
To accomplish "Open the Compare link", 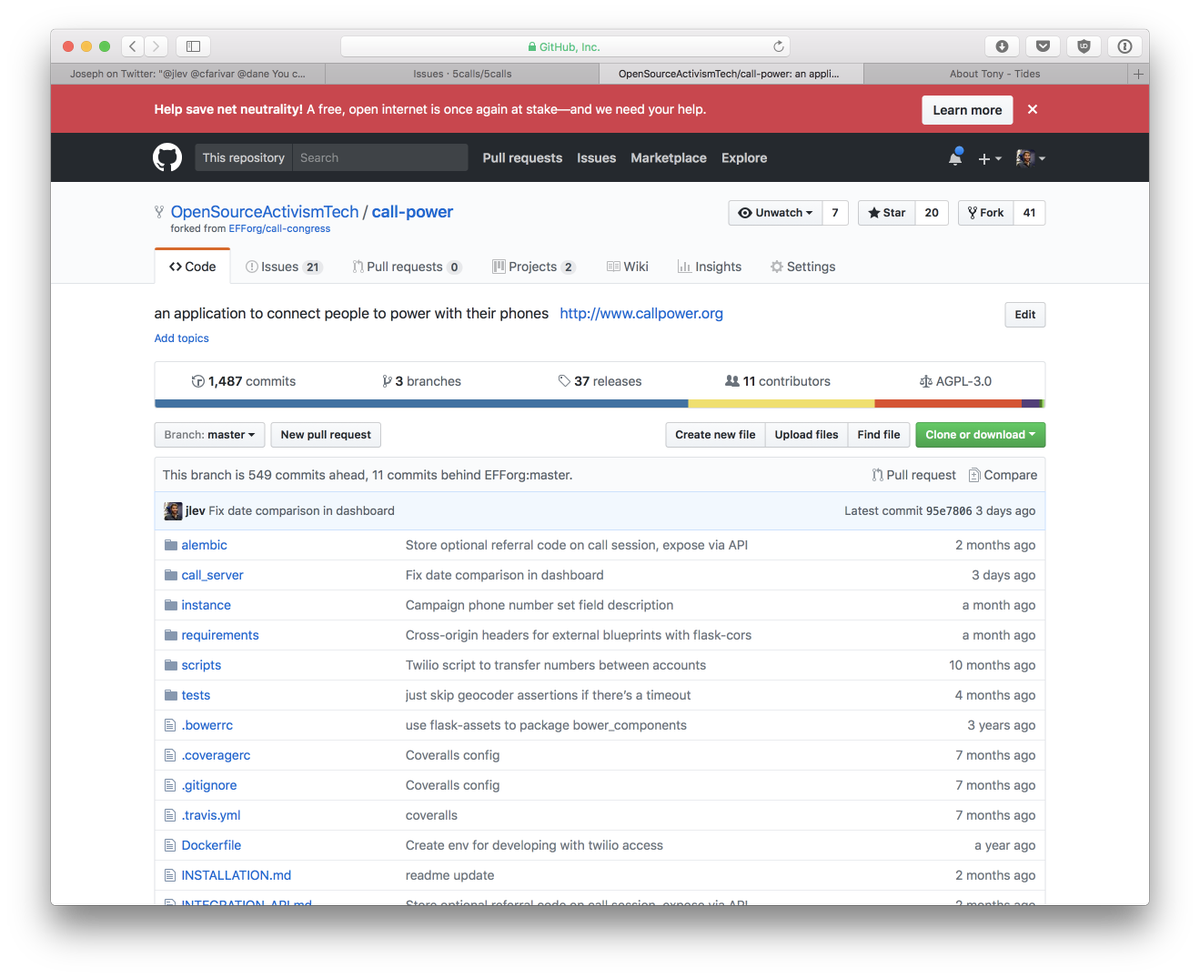I will click(1003, 475).
